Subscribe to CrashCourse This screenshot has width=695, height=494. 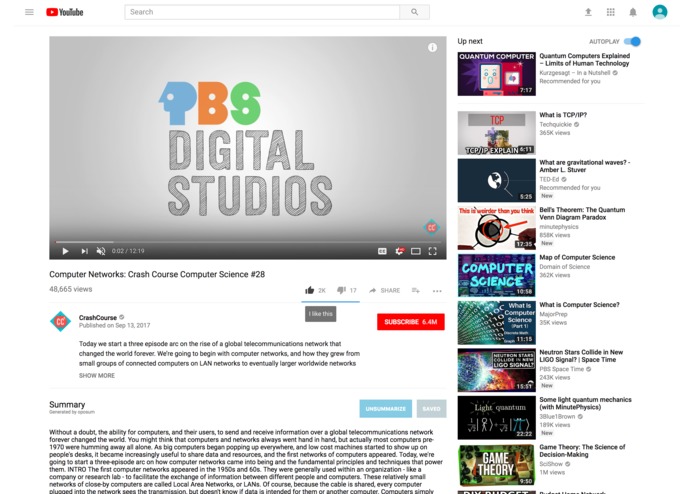[x=411, y=322]
